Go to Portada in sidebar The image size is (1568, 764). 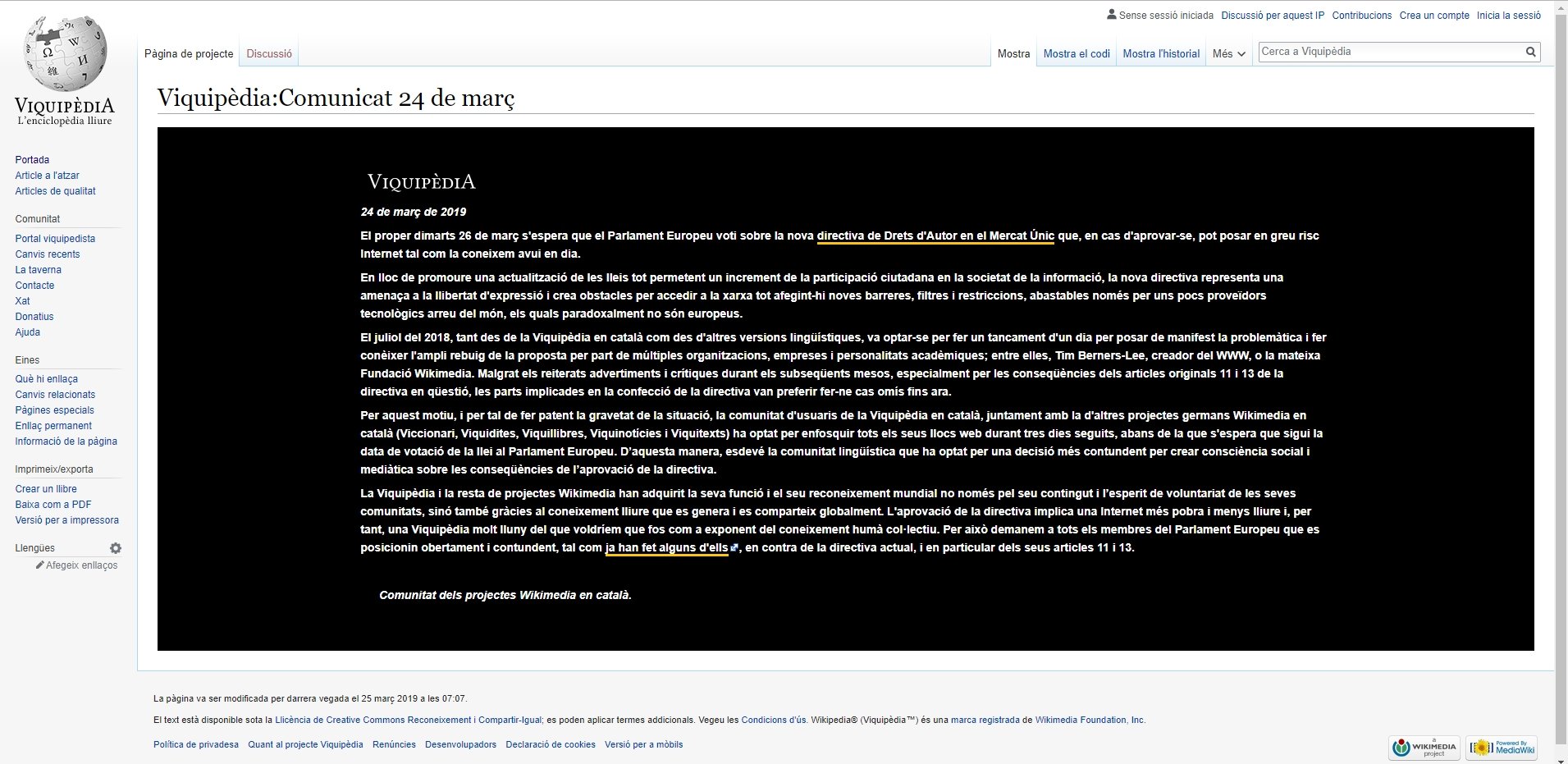pyautogui.click(x=32, y=160)
